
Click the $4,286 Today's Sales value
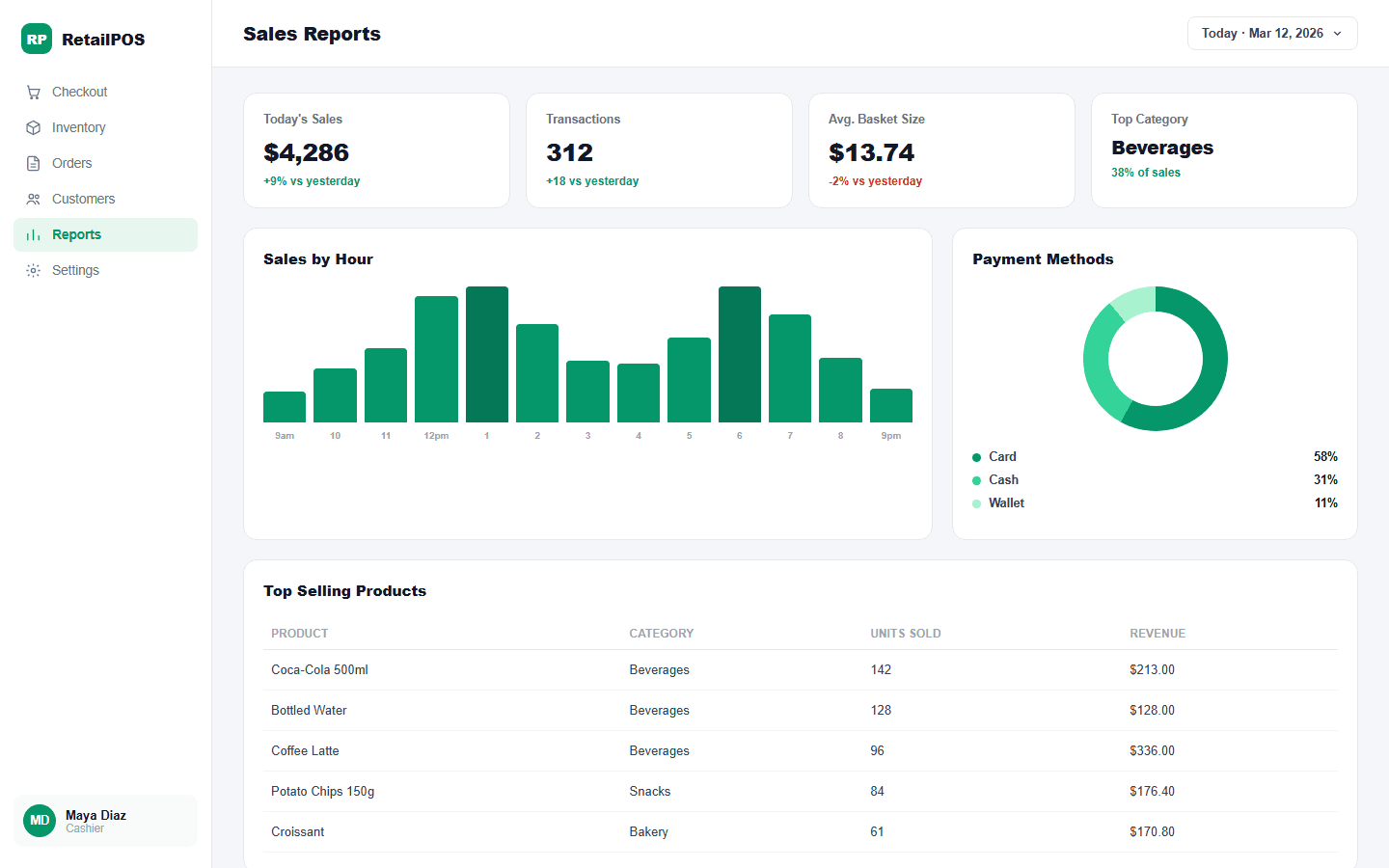click(x=307, y=152)
